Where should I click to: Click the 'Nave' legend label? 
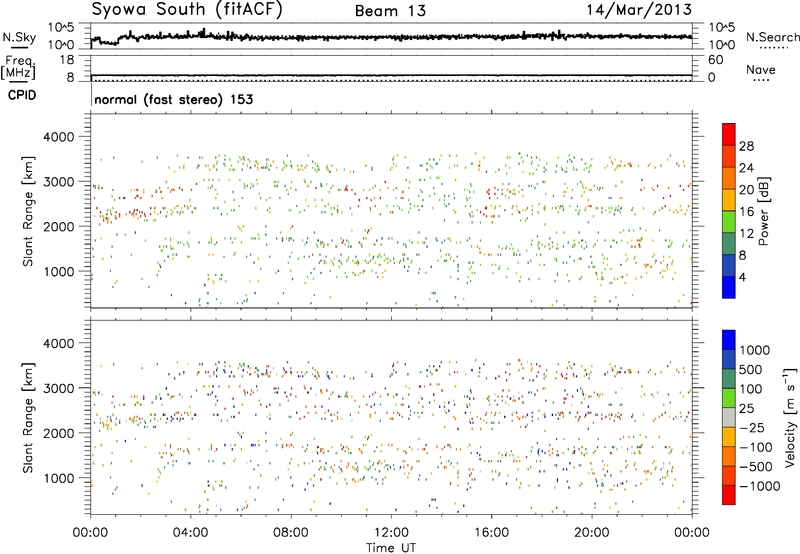[761, 70]
